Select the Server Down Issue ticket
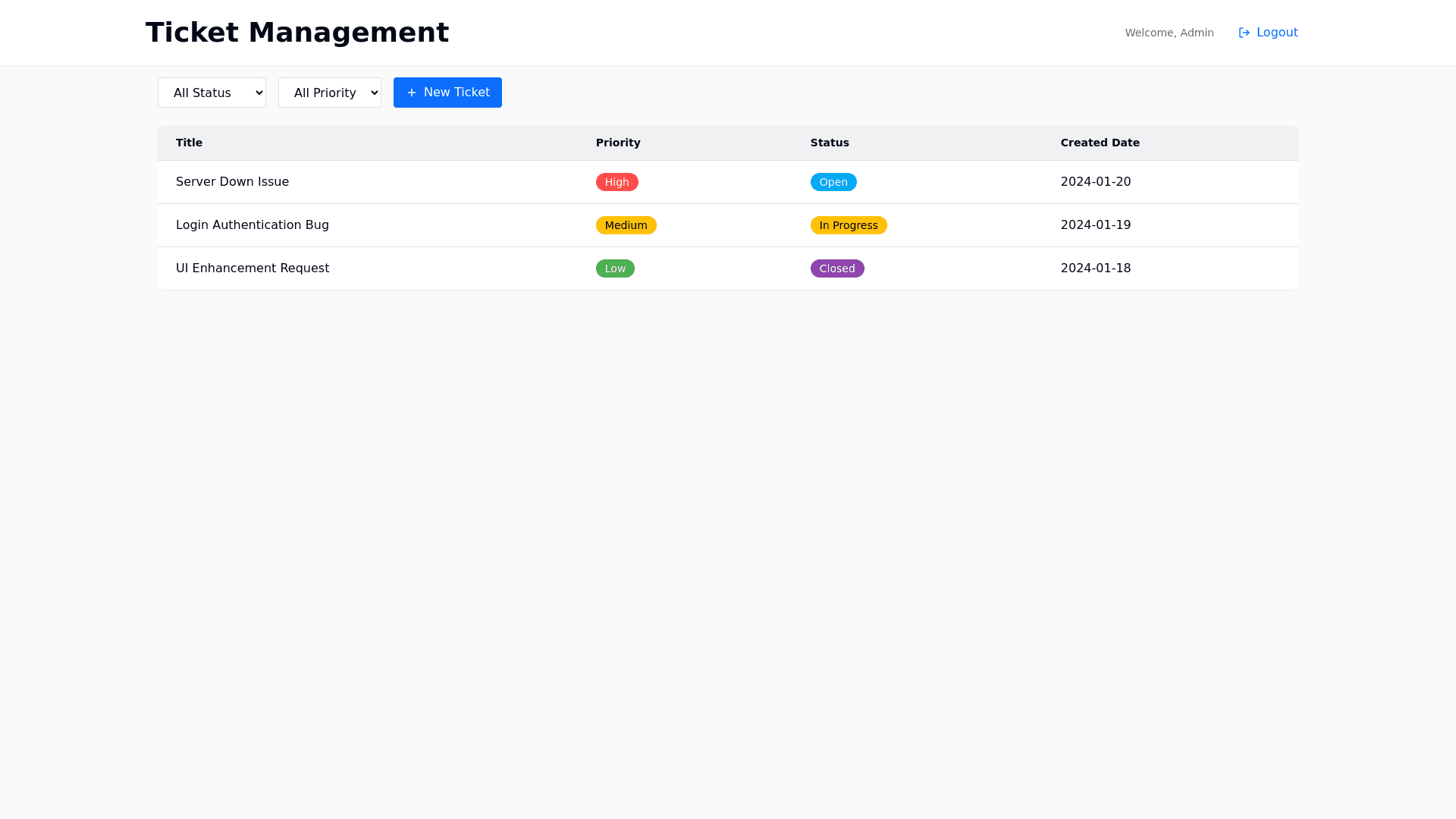 pos(232,181)
